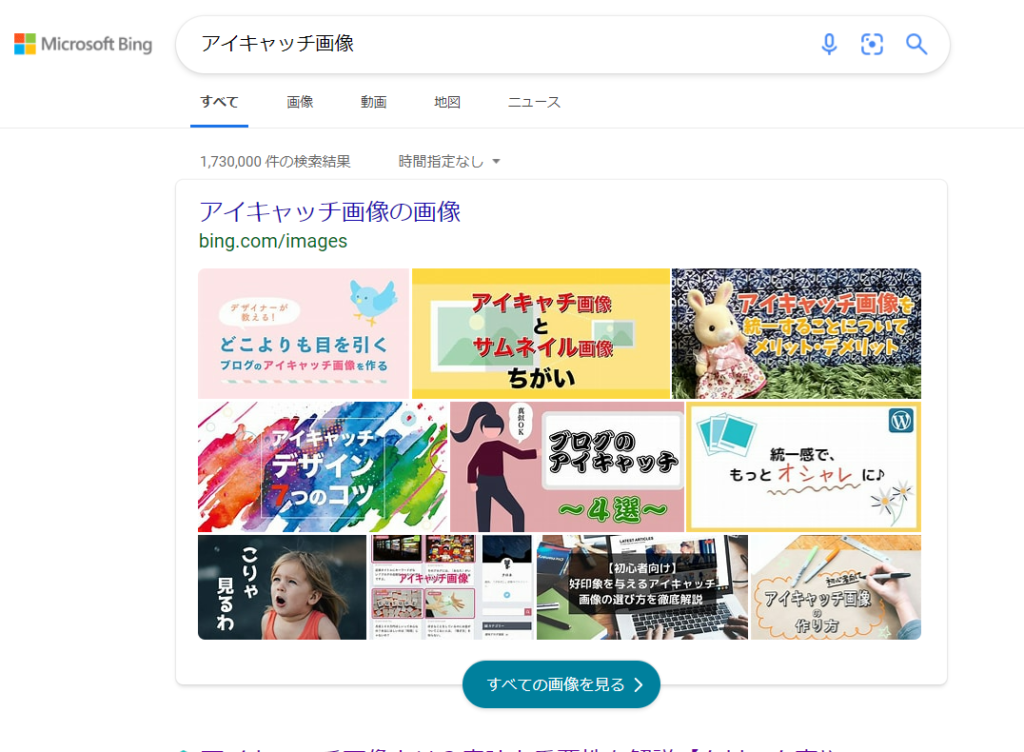The height and width of the screenshot is (752, 1024).
Task: Open the ブログのアイキャッチ ~4選~ thumbnail
Action: (567, 467)
